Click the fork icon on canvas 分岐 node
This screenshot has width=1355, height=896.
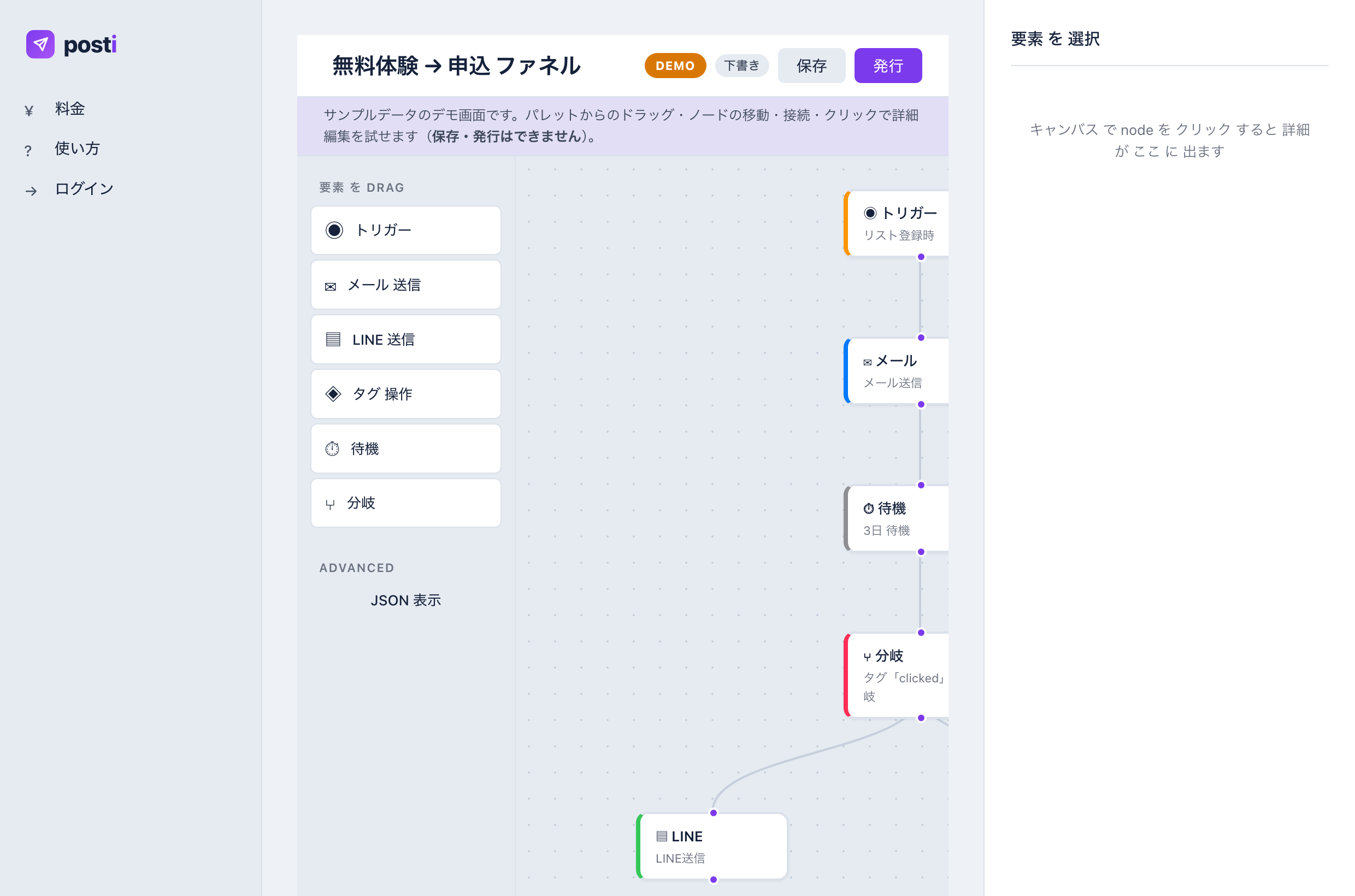(868, 657)
